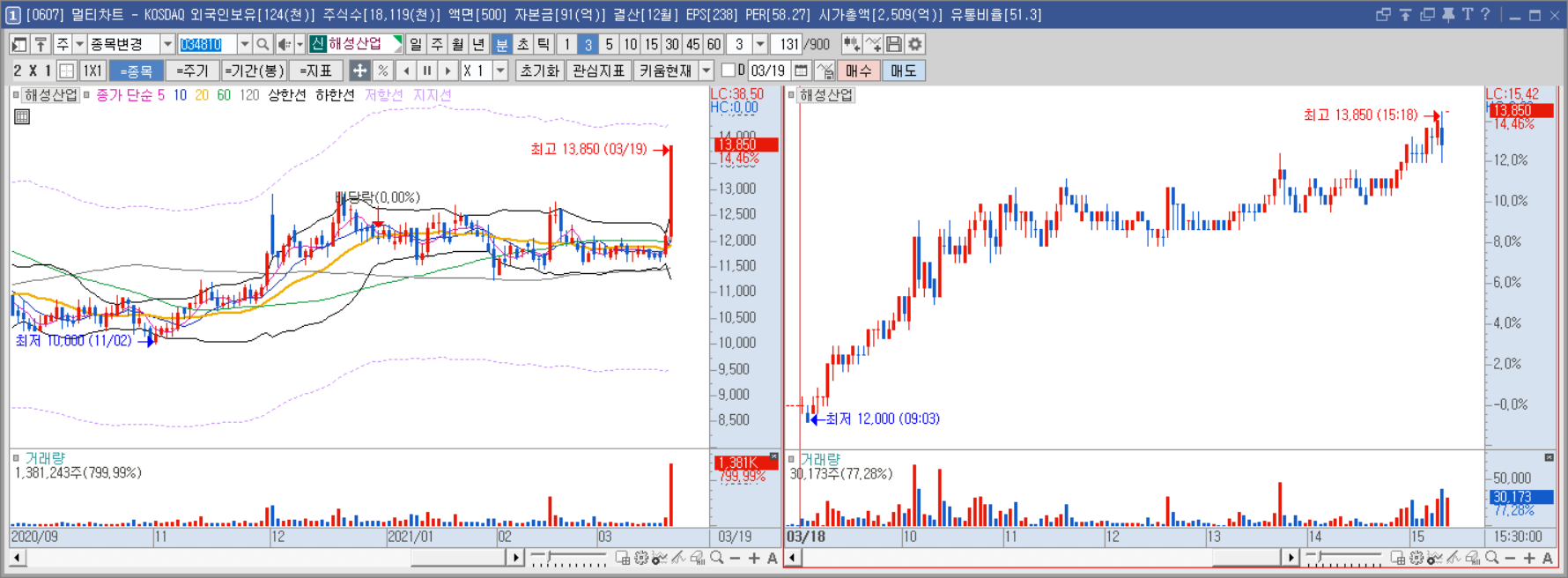Image resolution: width=1568 pixels, height=578 pixels.
Task: Click the save floppy disk icon
Action: point(894,44)
